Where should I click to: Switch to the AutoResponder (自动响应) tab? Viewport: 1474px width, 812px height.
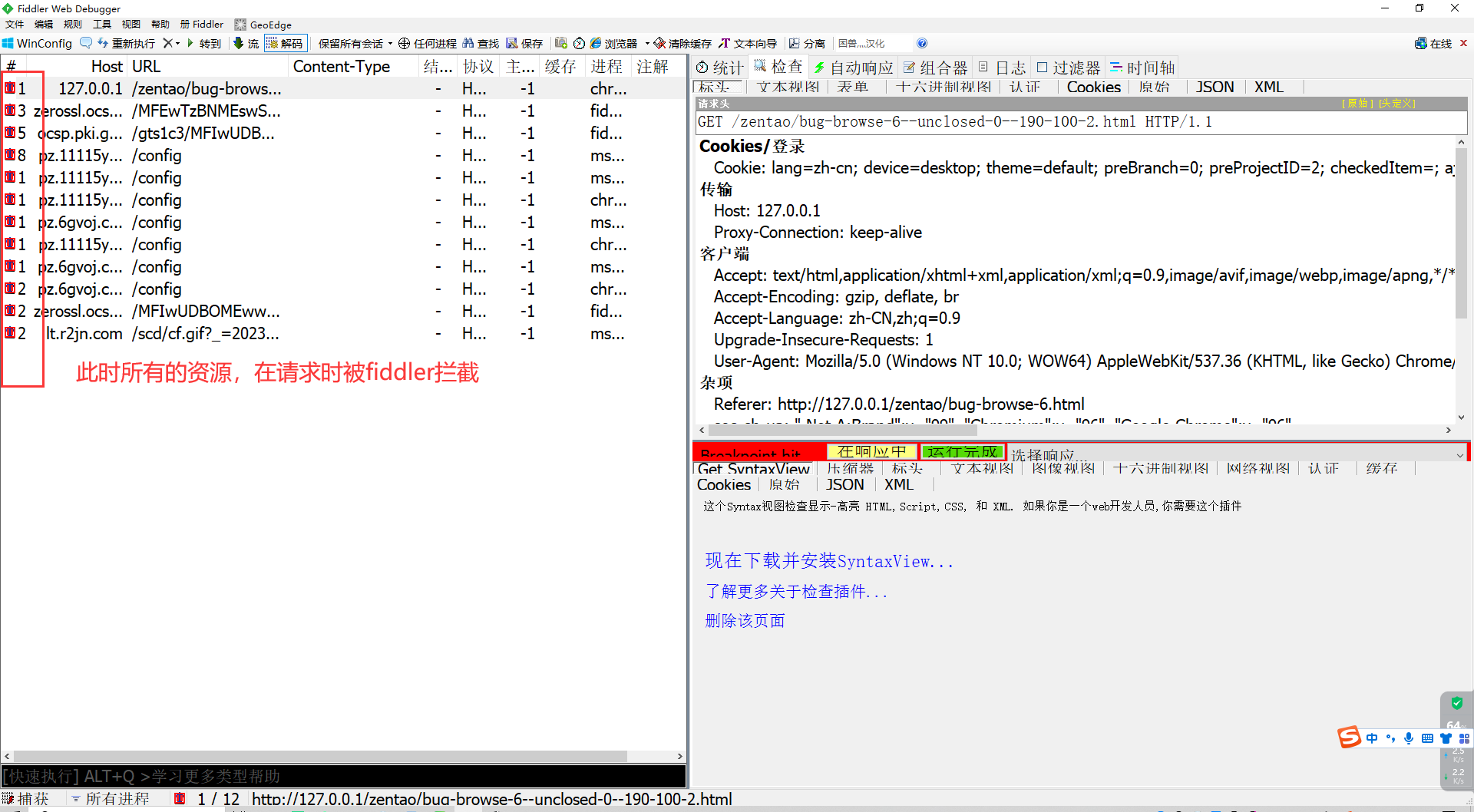pyautogui.click(x=854, y=68)
